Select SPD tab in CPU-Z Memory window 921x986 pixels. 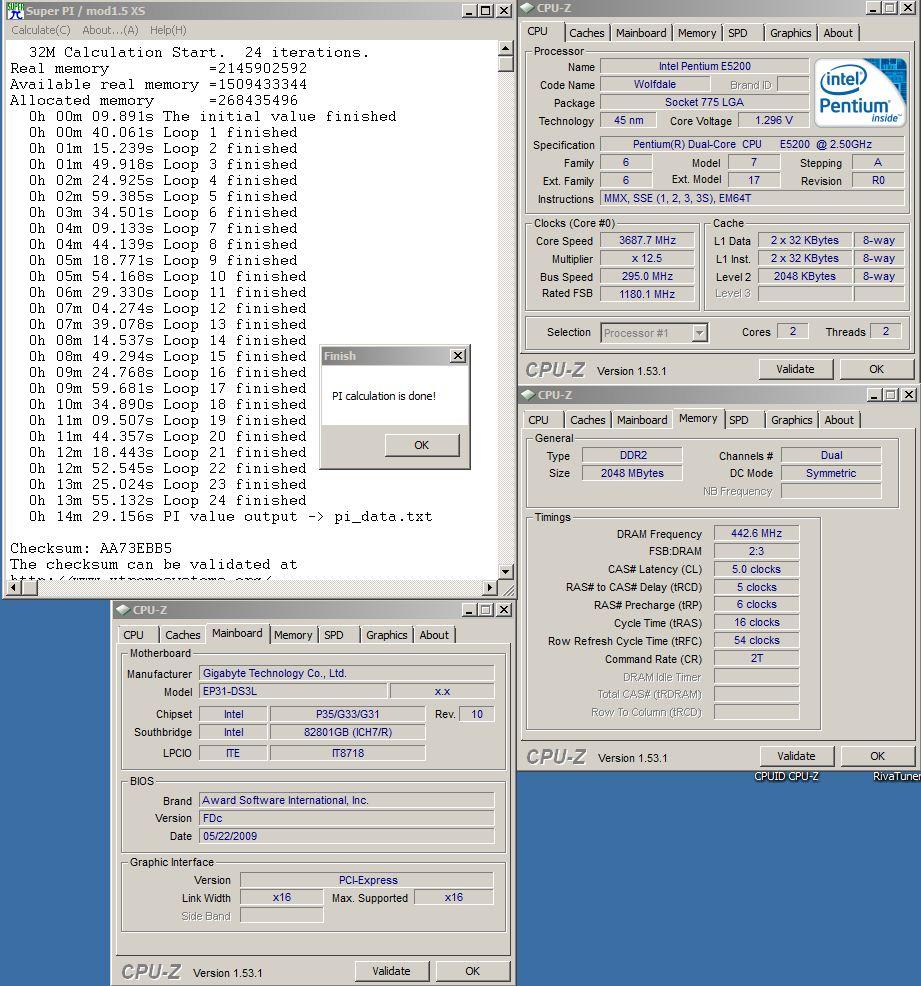739,419
